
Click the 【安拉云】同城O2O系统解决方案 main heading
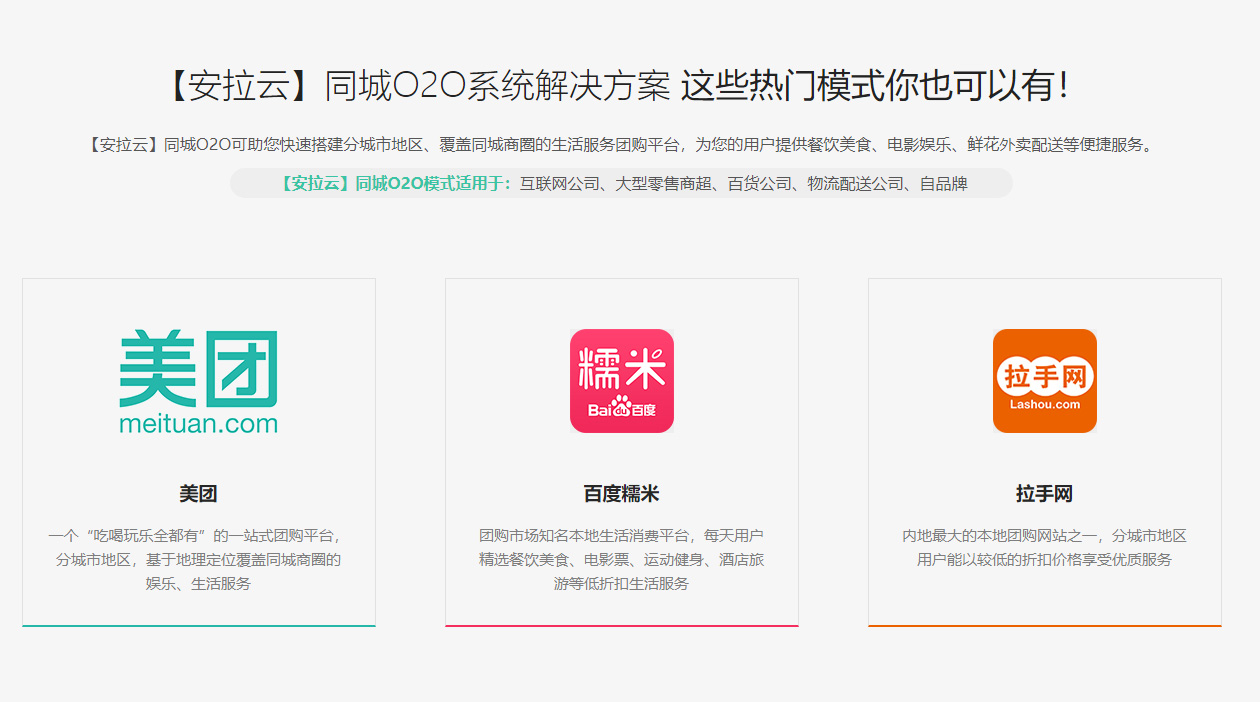pyautogui.click(x=622, y=86)
